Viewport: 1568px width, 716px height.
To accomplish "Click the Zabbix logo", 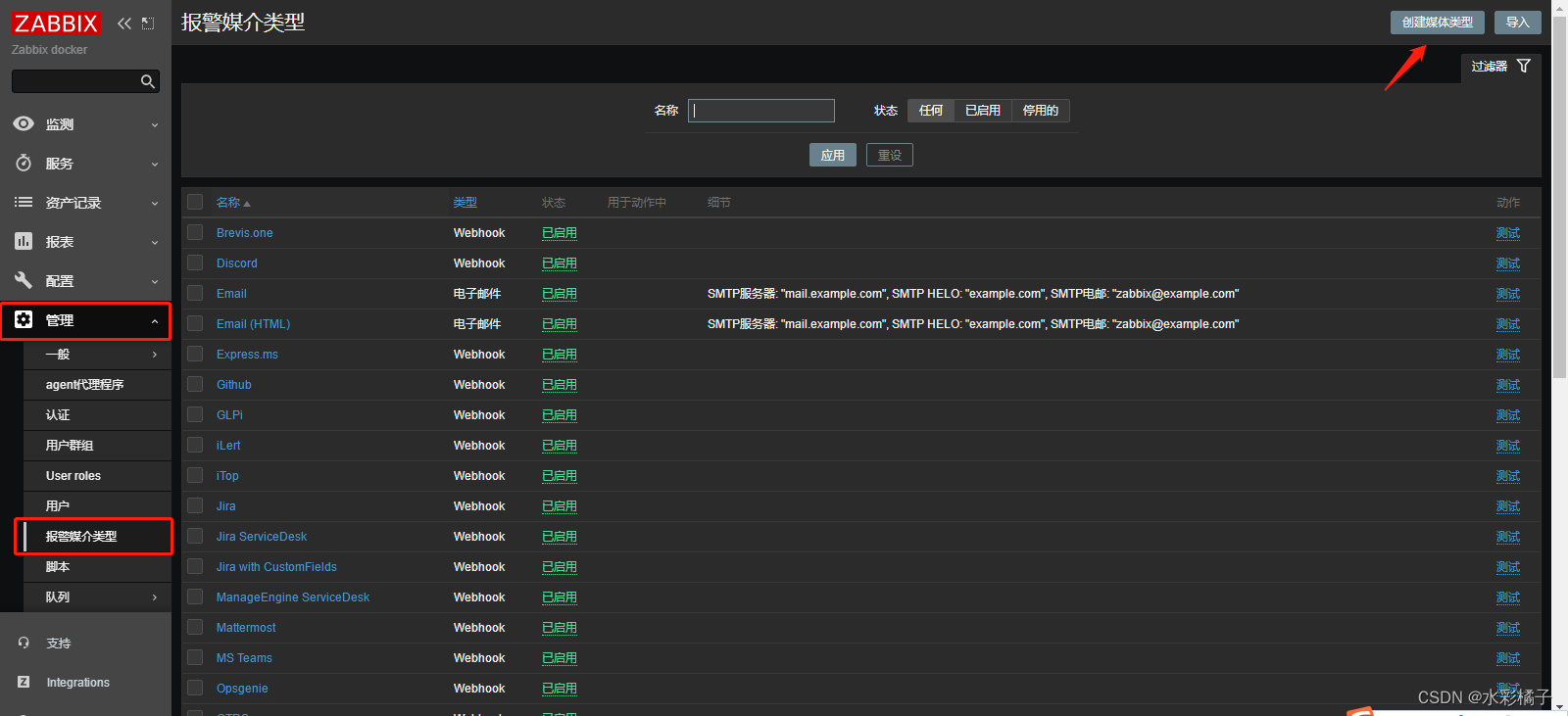I will tap(57, 24).
